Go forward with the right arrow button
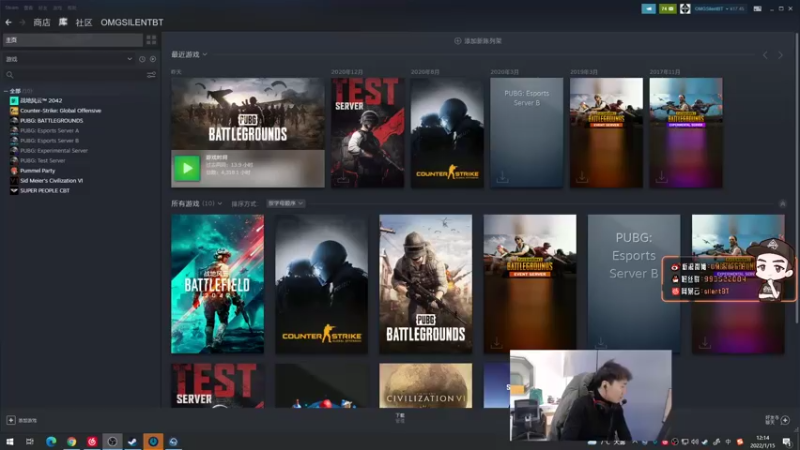This screenshot has width=800, height=450. click(22, 22)
